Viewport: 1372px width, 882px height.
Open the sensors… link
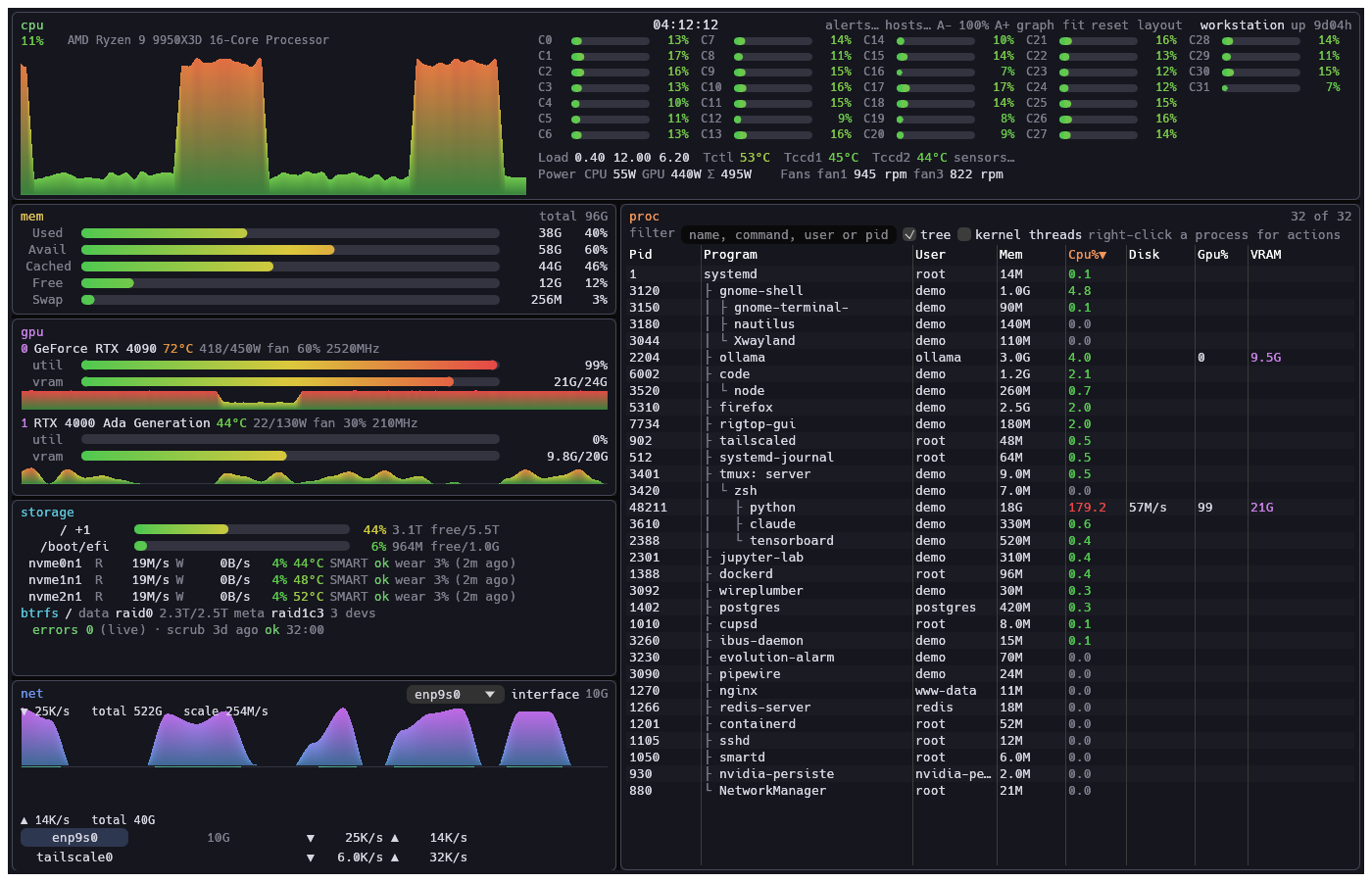coord(984,158)
